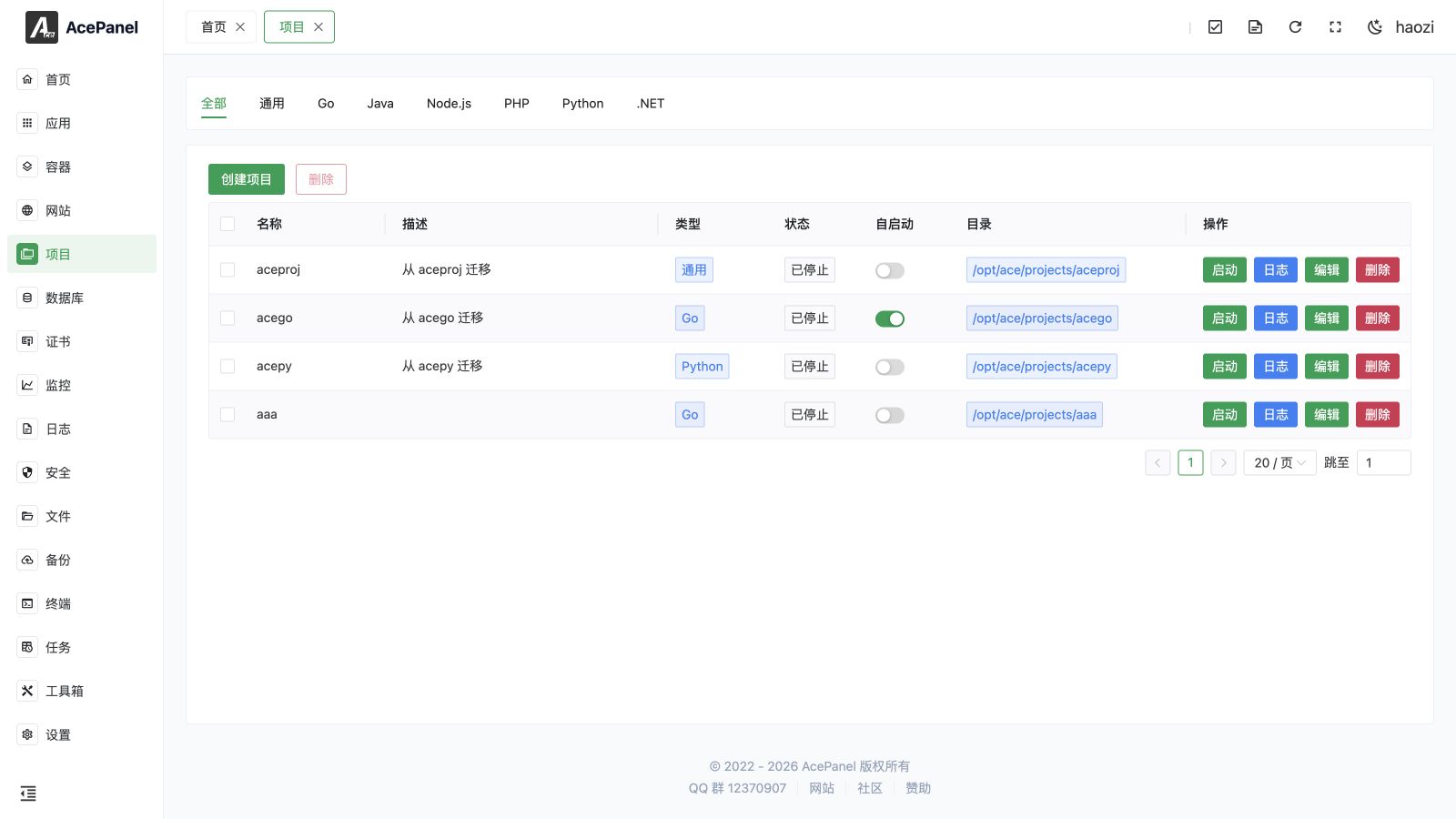The image size is (1456, 819).
Task: Disable autostart toggle for acego
Action: click(890, 318)
